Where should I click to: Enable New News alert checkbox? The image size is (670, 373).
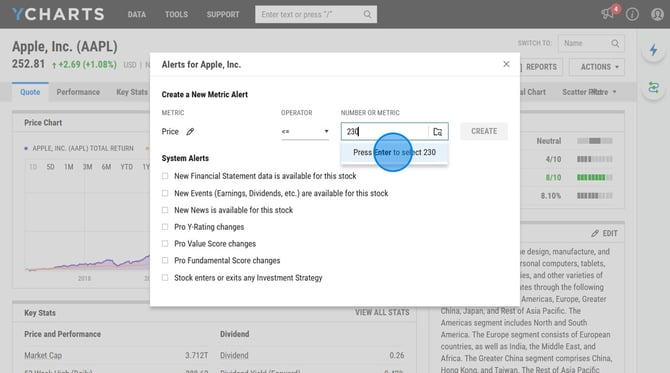point(165,210)
